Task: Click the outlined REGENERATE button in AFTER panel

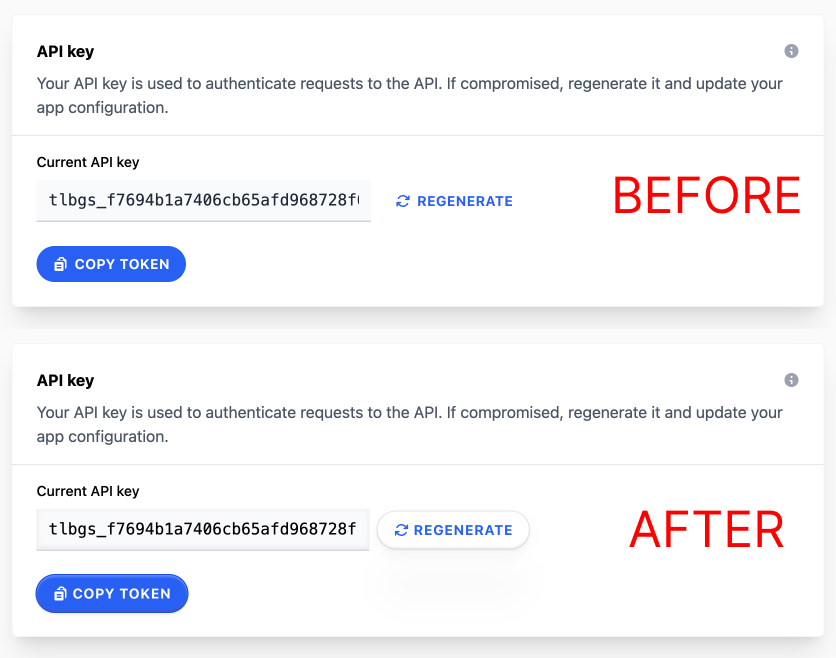Action: point(453,530)
